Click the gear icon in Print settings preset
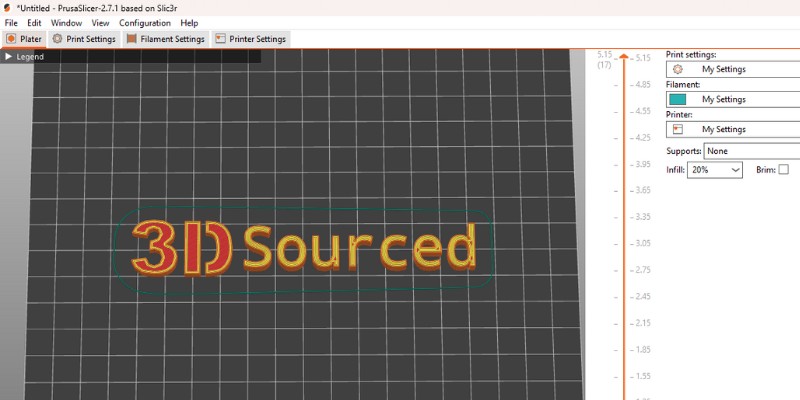 [x=678, y=70]
